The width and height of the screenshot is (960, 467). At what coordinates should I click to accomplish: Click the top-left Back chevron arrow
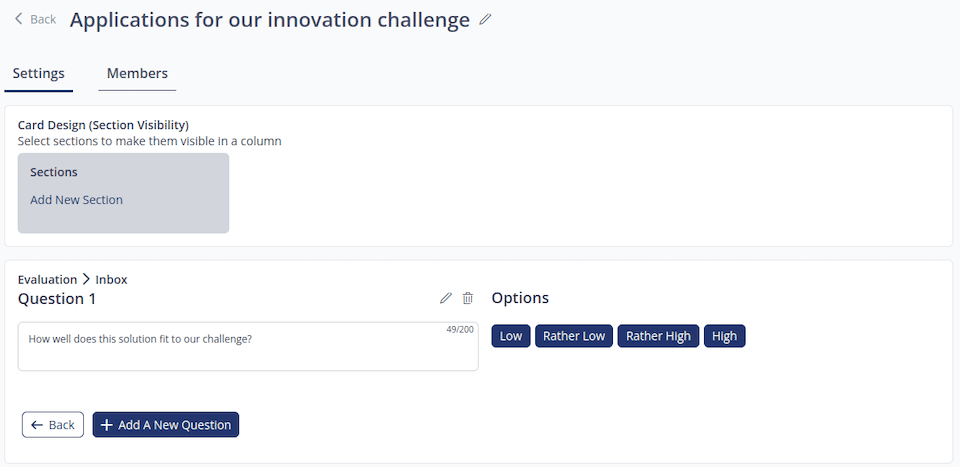tap(19, 19)
